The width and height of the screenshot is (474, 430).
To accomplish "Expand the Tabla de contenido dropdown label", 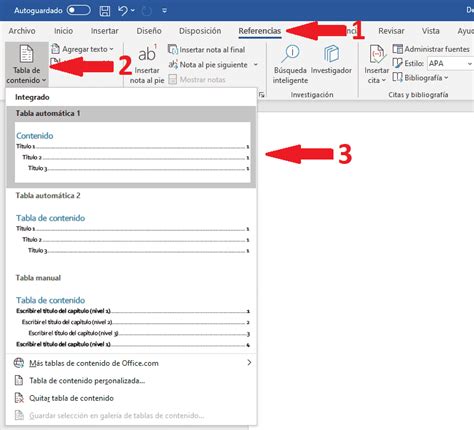I will coord(26,75).
